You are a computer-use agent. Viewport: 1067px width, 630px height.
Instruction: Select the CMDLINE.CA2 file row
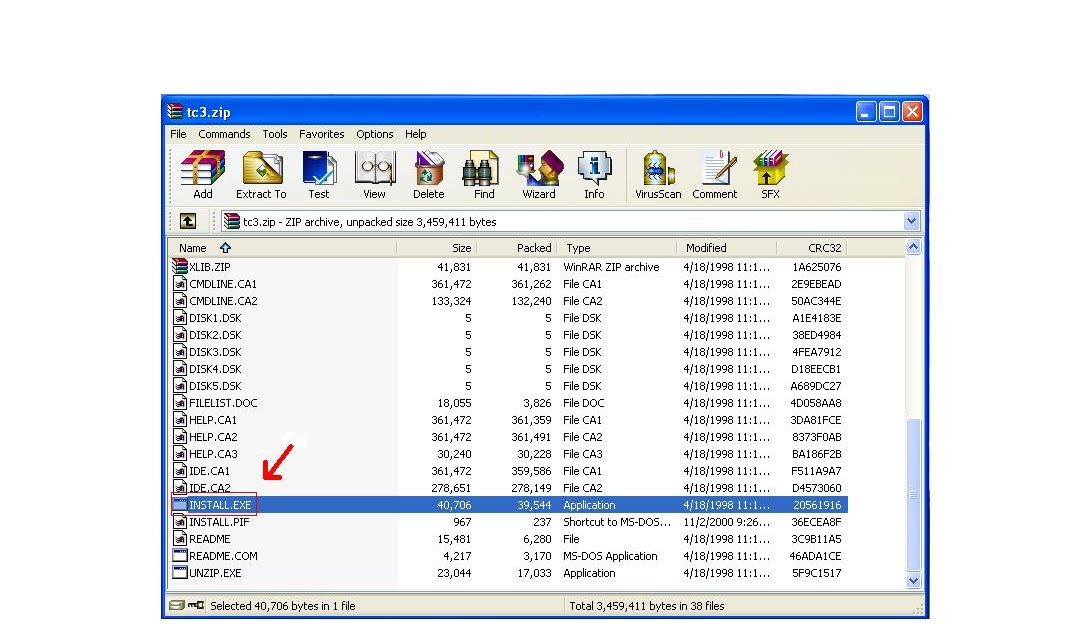pyautogui.click(x=508, y=301)
